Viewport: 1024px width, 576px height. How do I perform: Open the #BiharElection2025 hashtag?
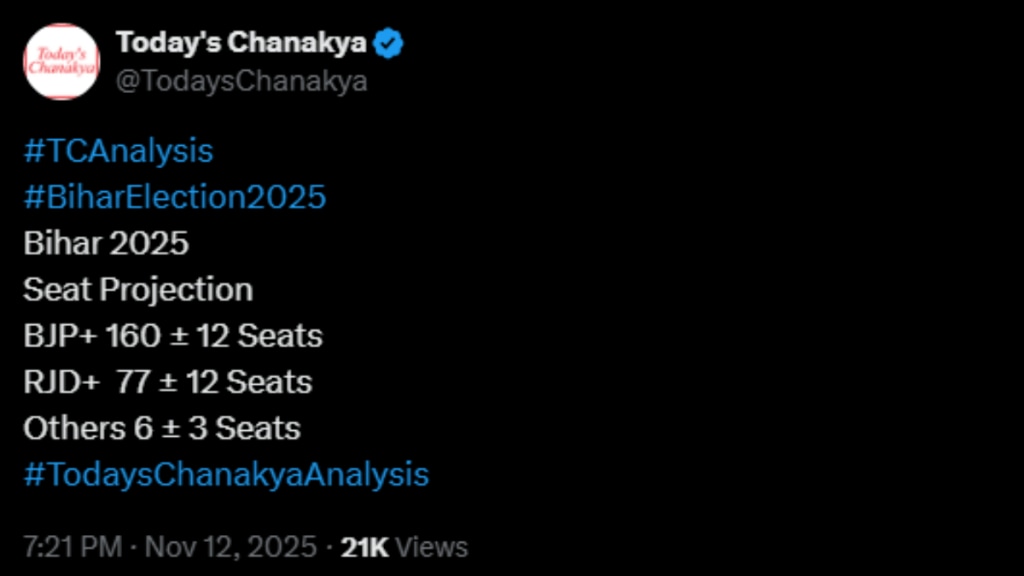tap(175, 197)
